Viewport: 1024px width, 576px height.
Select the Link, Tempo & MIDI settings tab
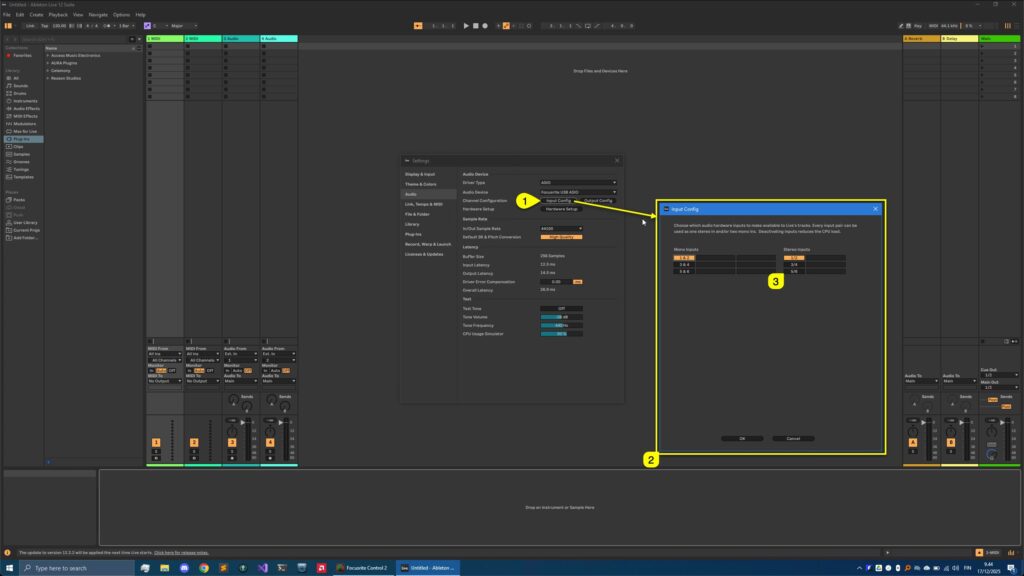pos(425,203)
